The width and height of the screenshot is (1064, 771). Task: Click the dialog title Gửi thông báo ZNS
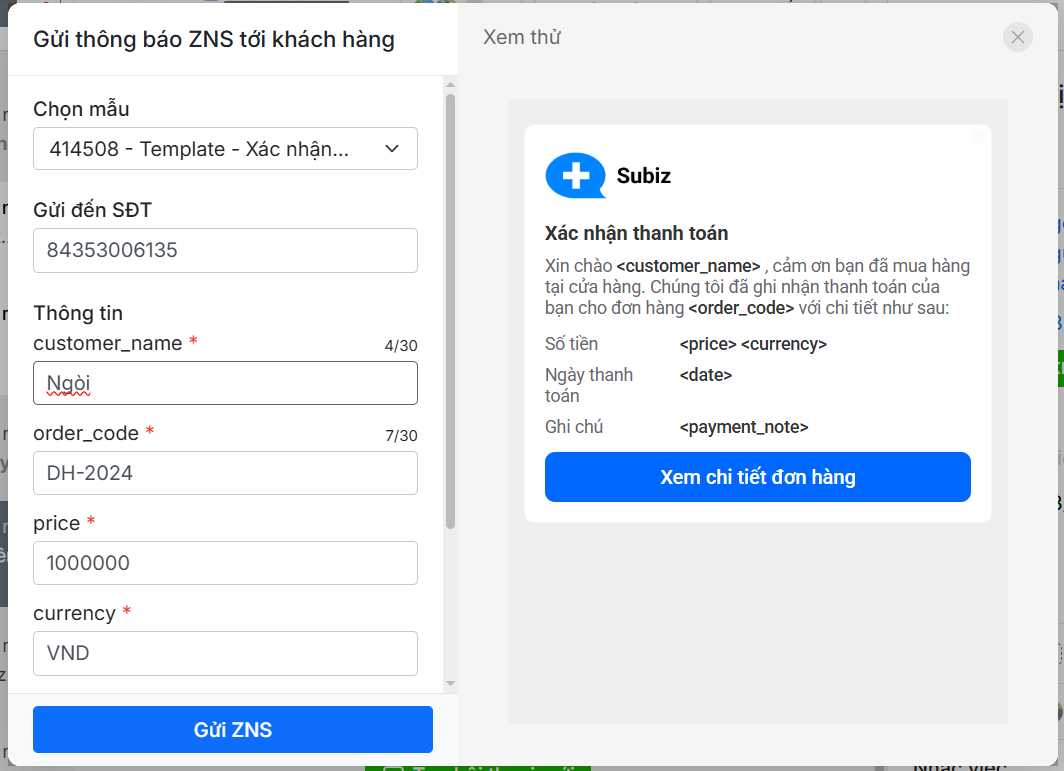214,40
